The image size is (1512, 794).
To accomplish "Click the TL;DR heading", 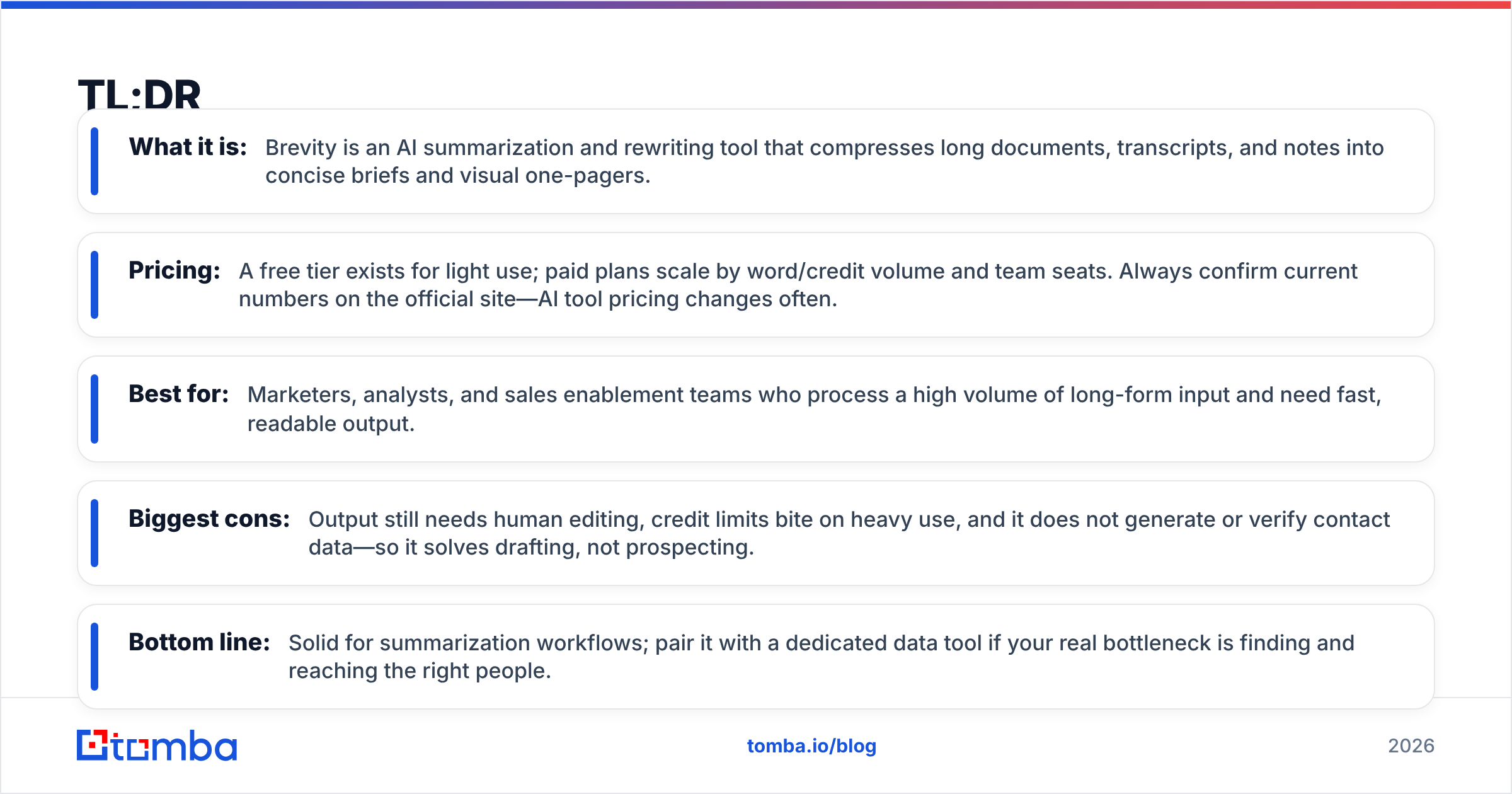I will tap(139, 95).
